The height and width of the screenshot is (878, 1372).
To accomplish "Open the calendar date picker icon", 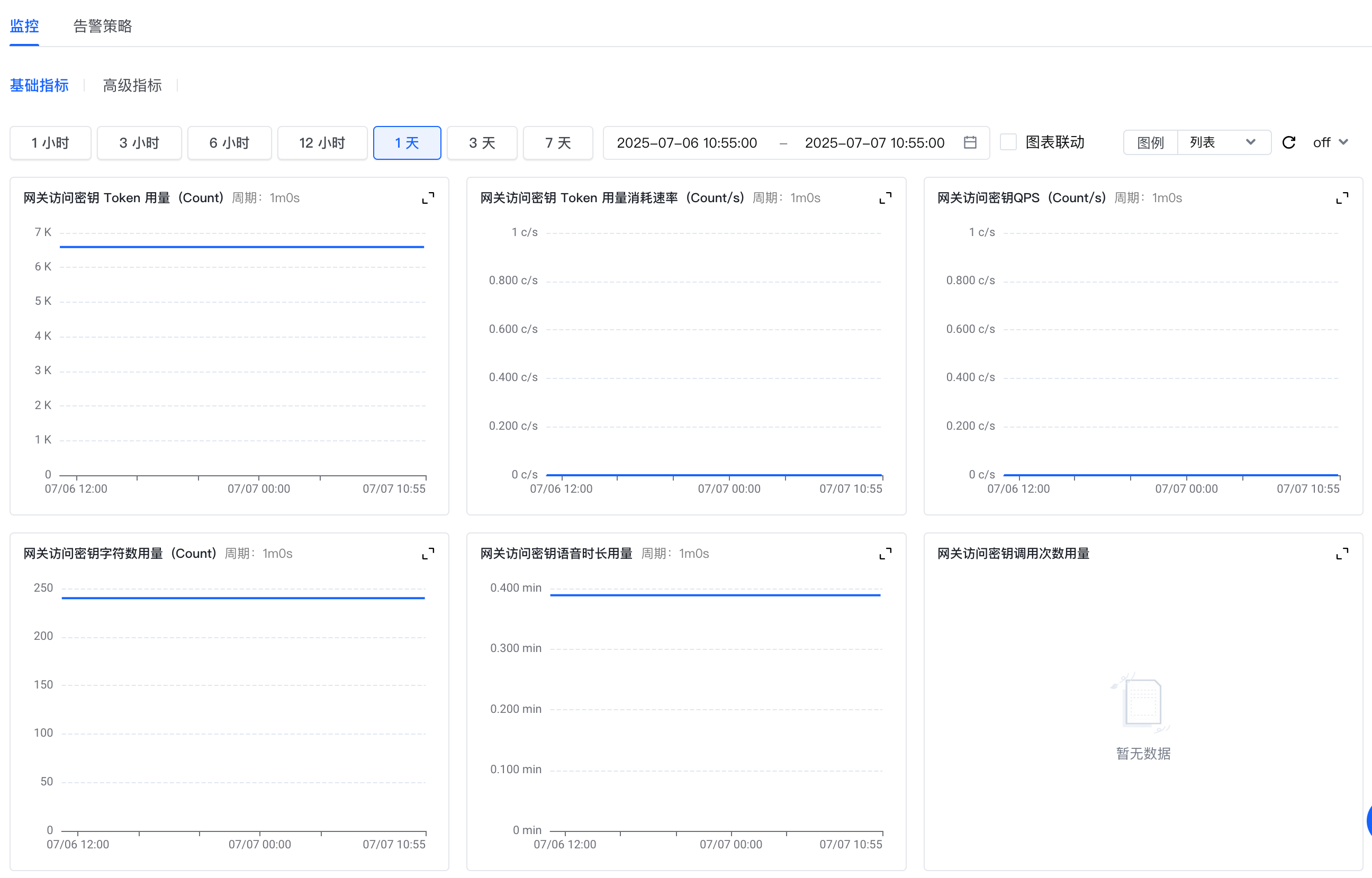I will coord(970,142).
